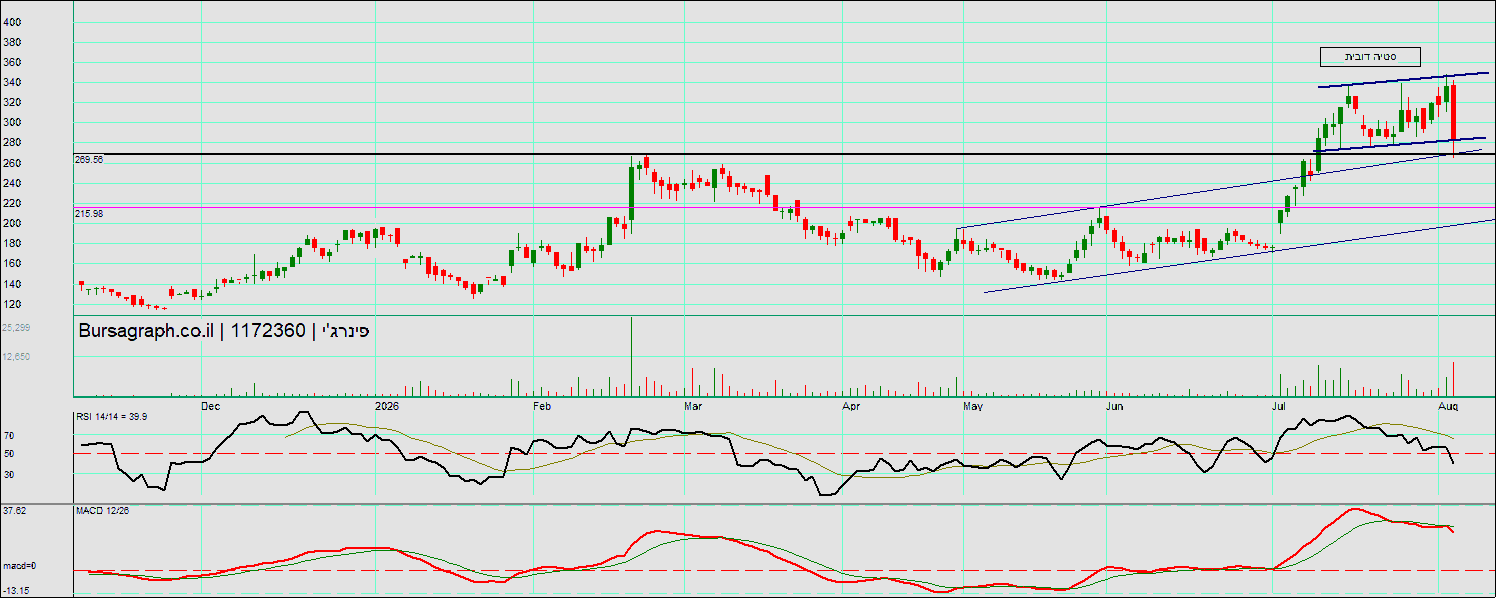Click the 37.62 MACD maximum label
The height and width of the screenshot is (598, 1496).
pos(14,510)
